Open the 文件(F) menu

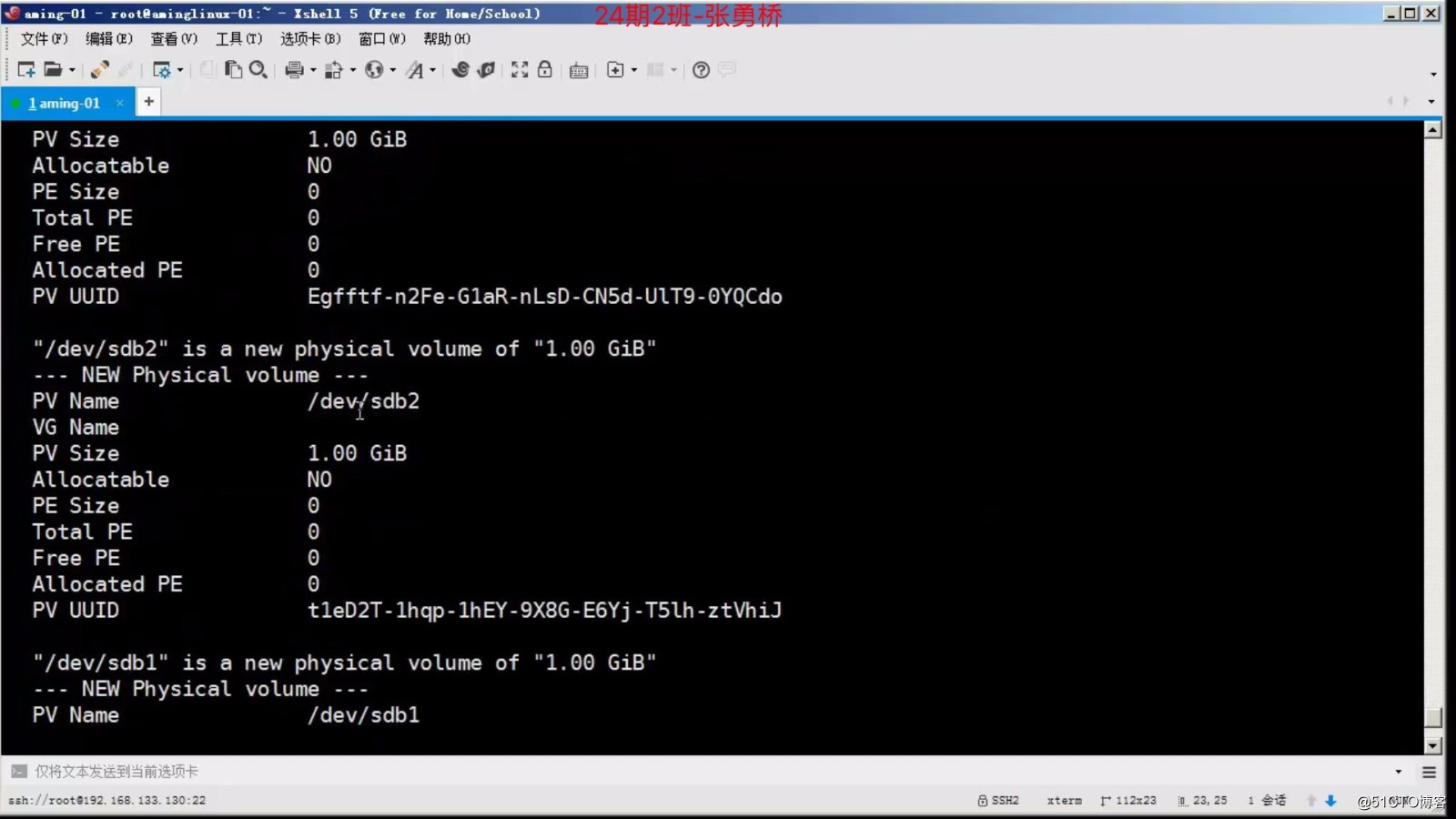tap(44, 38)
